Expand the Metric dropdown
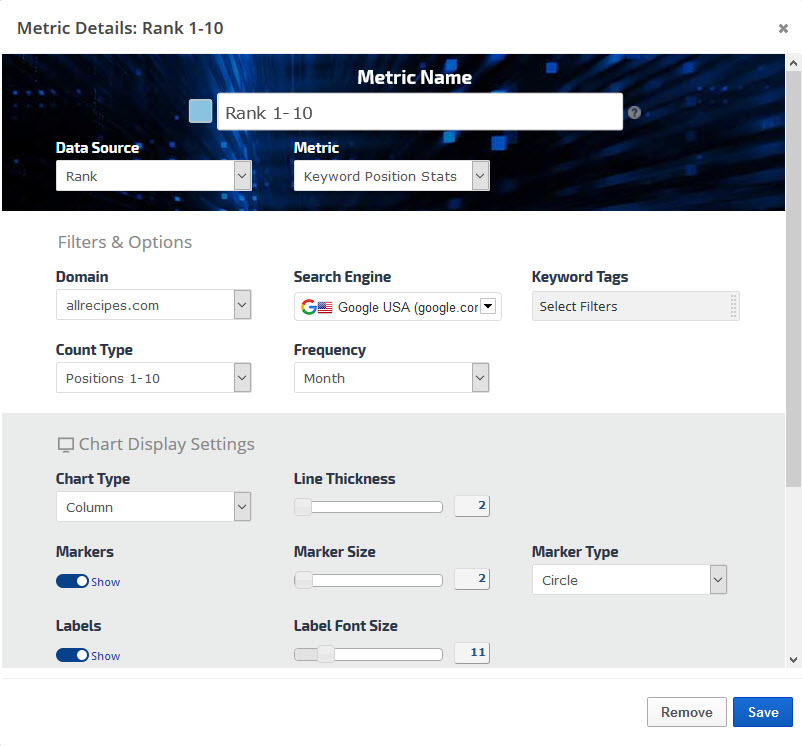Viewport: 802px width, 746px height. [391, 176]
